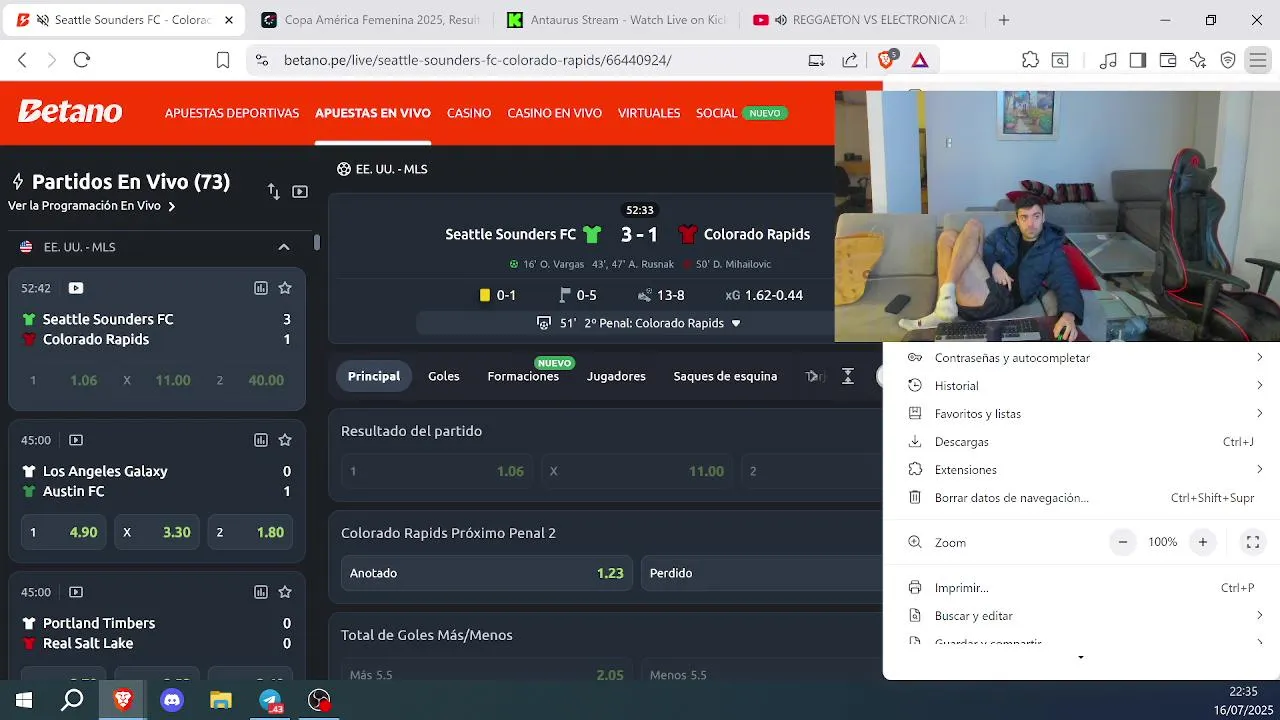This screenshot has width=1280, height=720.
Task: Bet draw at 3.30 in Galaxy match
Action: tap(157, 532)
